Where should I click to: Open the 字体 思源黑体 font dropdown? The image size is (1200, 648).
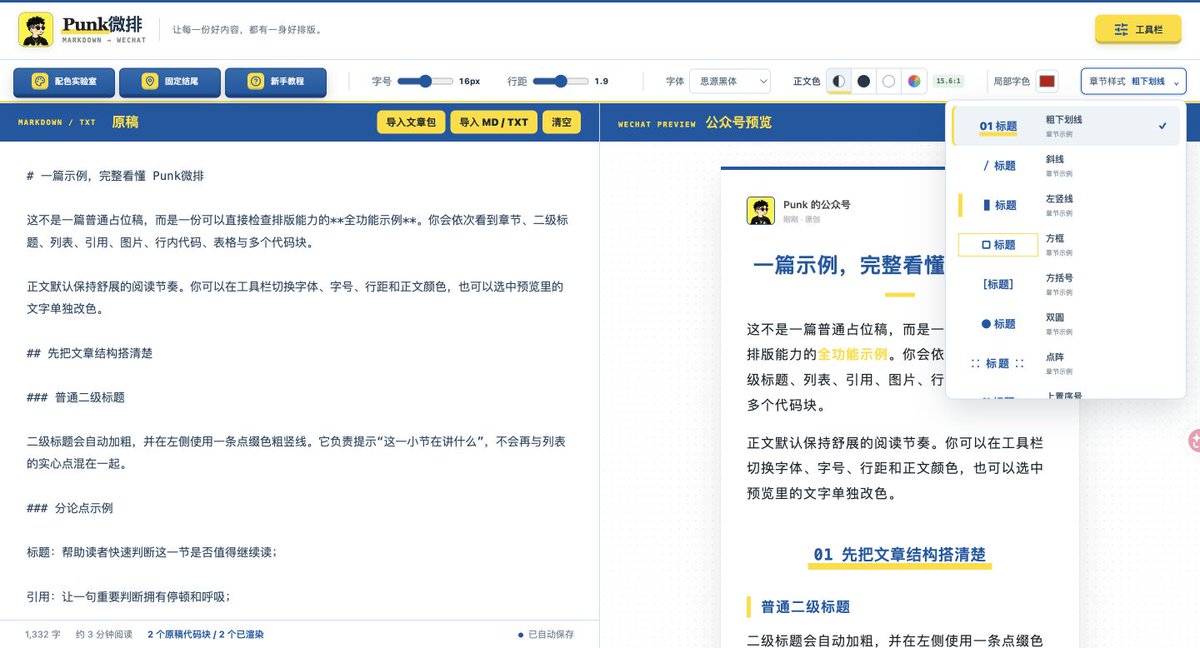tap(730, 81)
